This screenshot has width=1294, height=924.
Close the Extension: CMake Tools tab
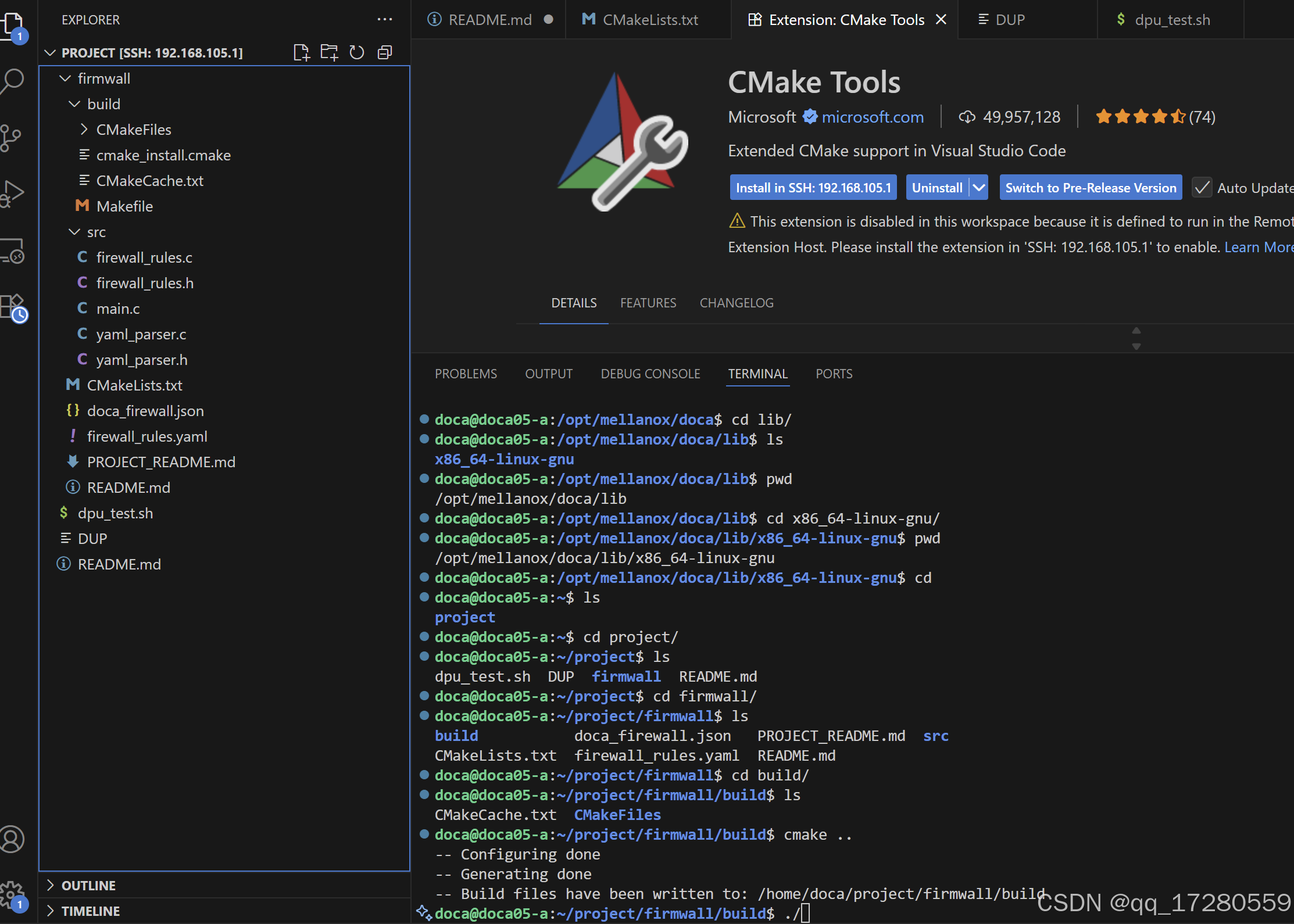(941, 20)
